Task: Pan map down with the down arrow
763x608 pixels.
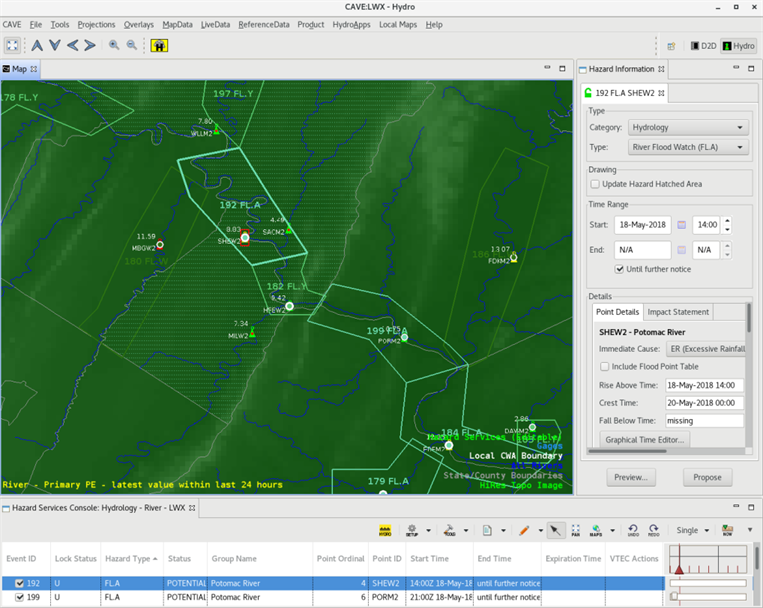Action: 55,46
